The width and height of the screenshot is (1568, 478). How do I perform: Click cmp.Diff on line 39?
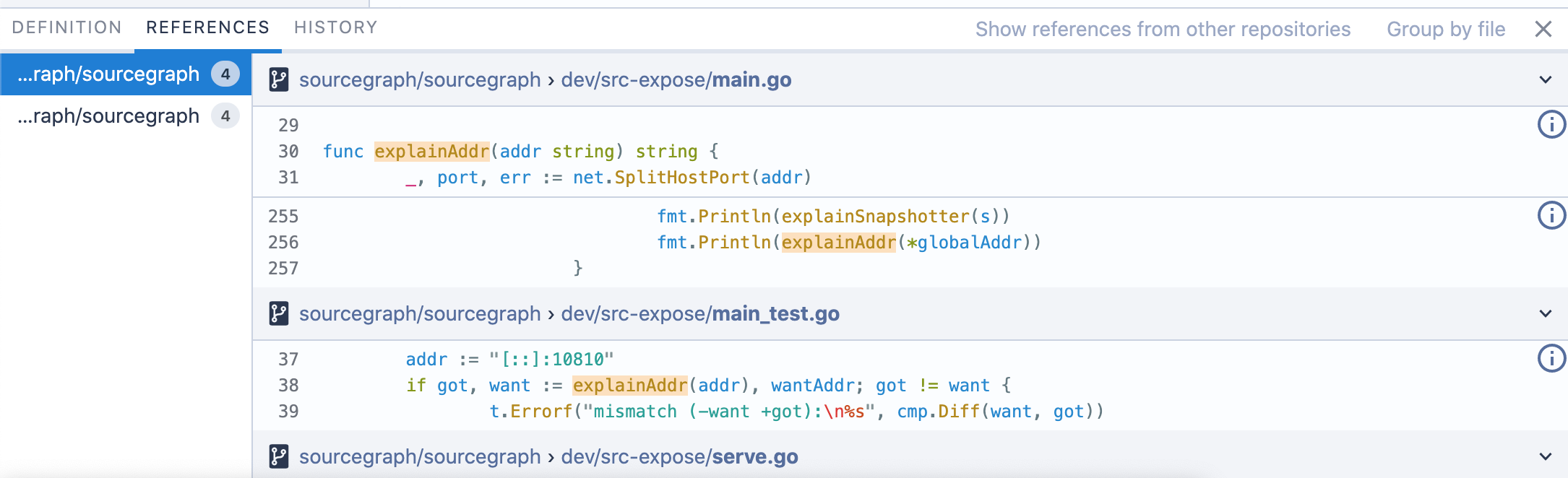938,412
